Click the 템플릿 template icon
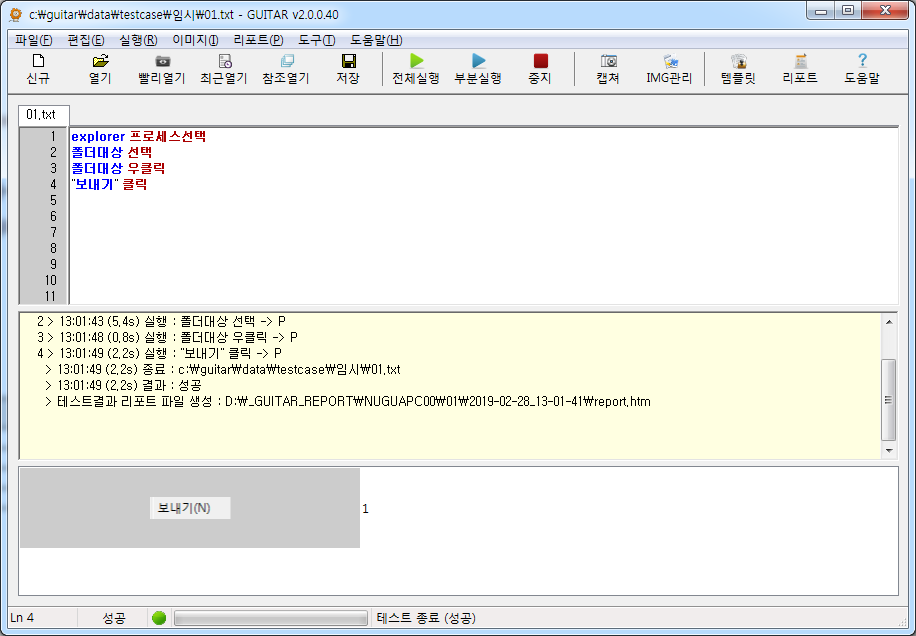Viewport: 916px width, 636px height. (x=737, y=70)
